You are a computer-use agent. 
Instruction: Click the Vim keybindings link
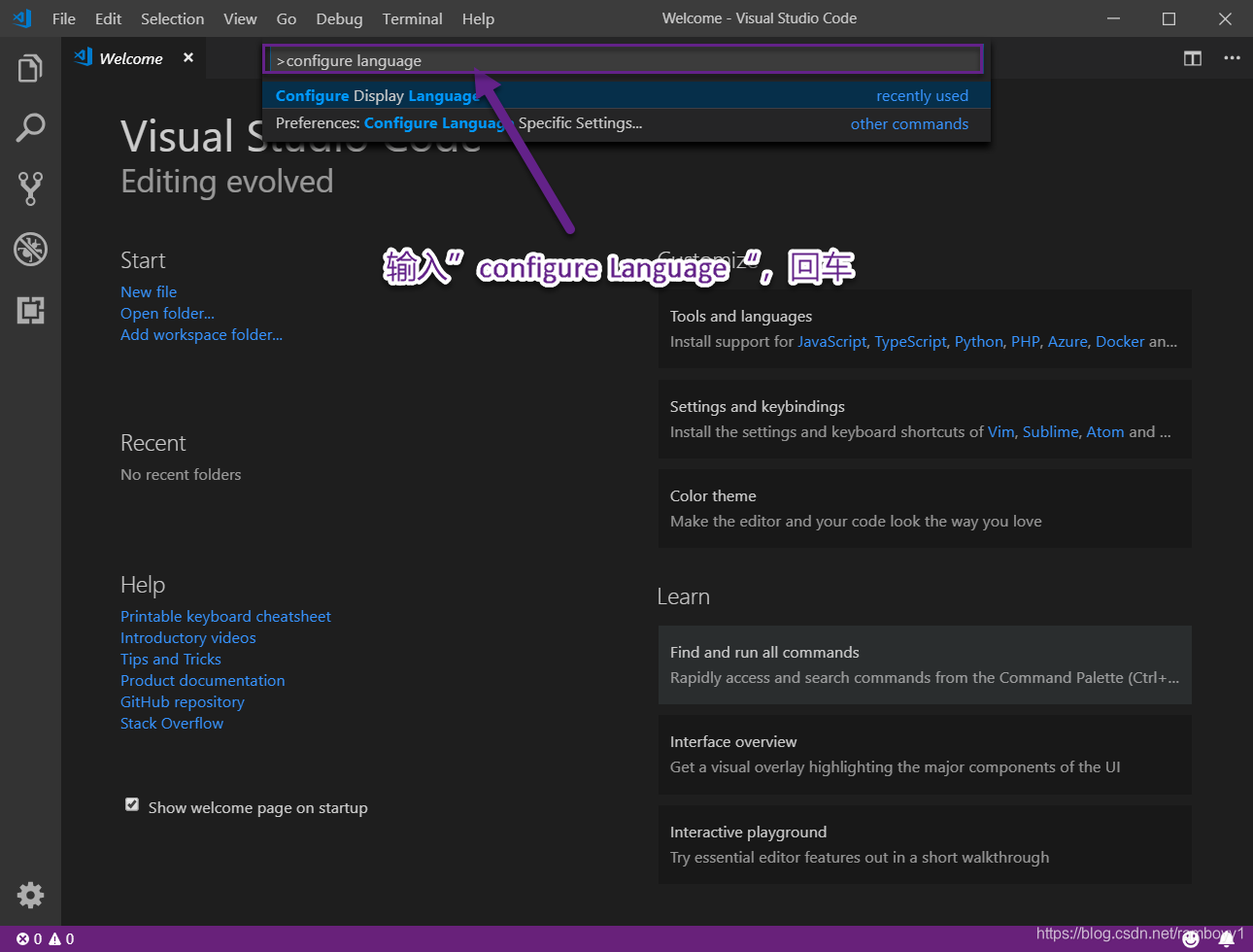point(1000,431)
